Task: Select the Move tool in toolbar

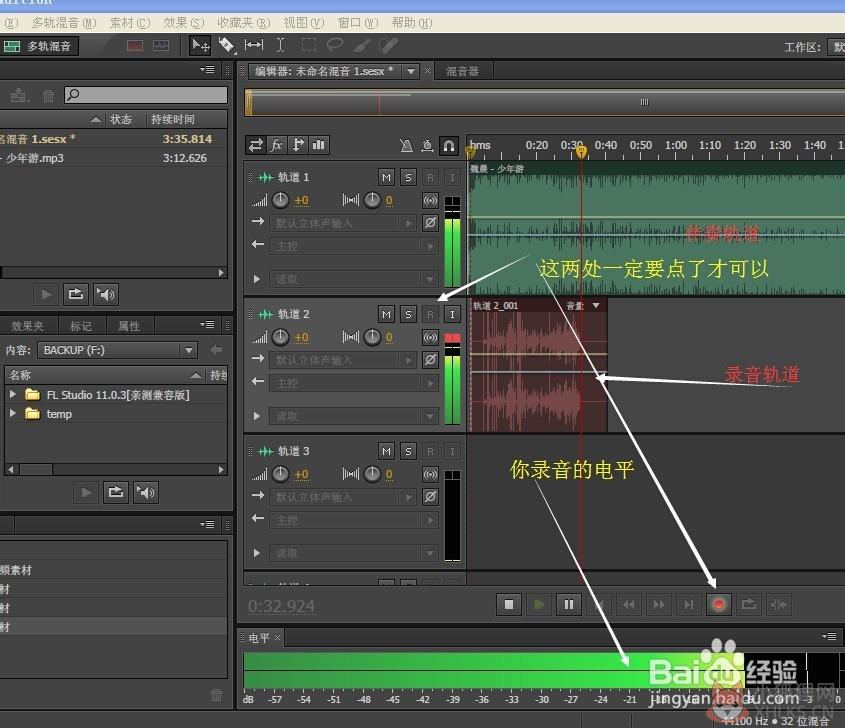Action: 200,45
